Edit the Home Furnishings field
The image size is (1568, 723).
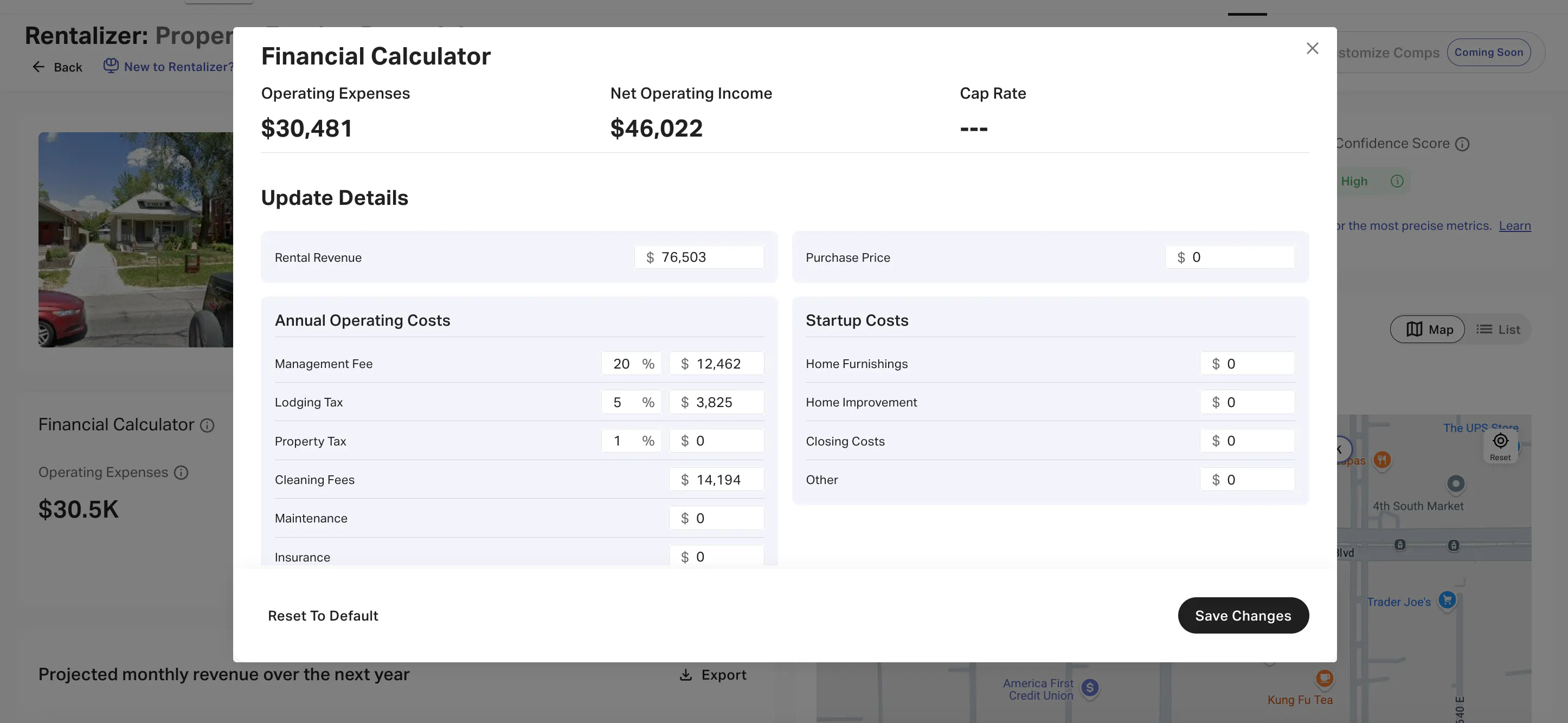click(1247, 363)
